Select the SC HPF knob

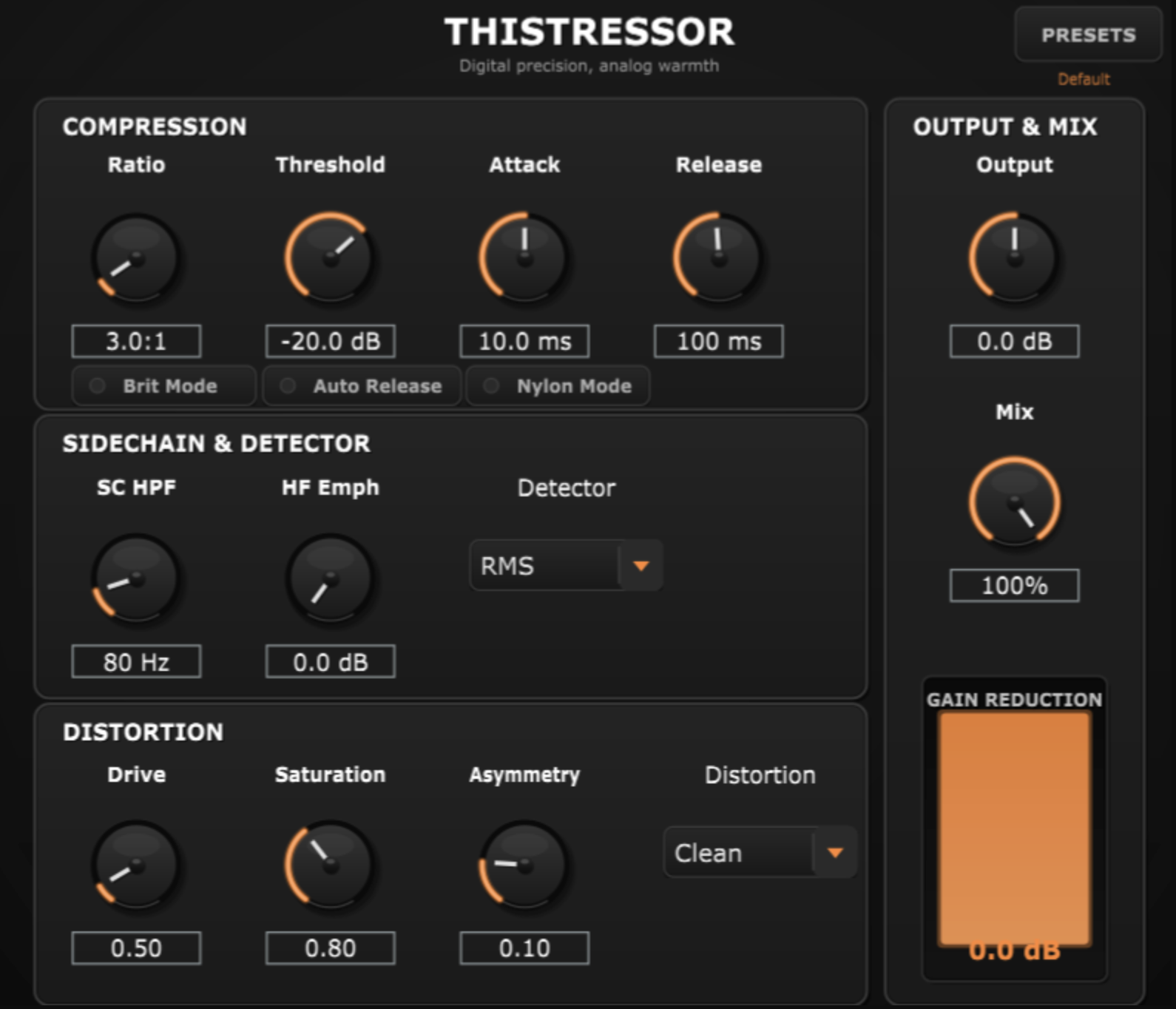tap(136, 578)
